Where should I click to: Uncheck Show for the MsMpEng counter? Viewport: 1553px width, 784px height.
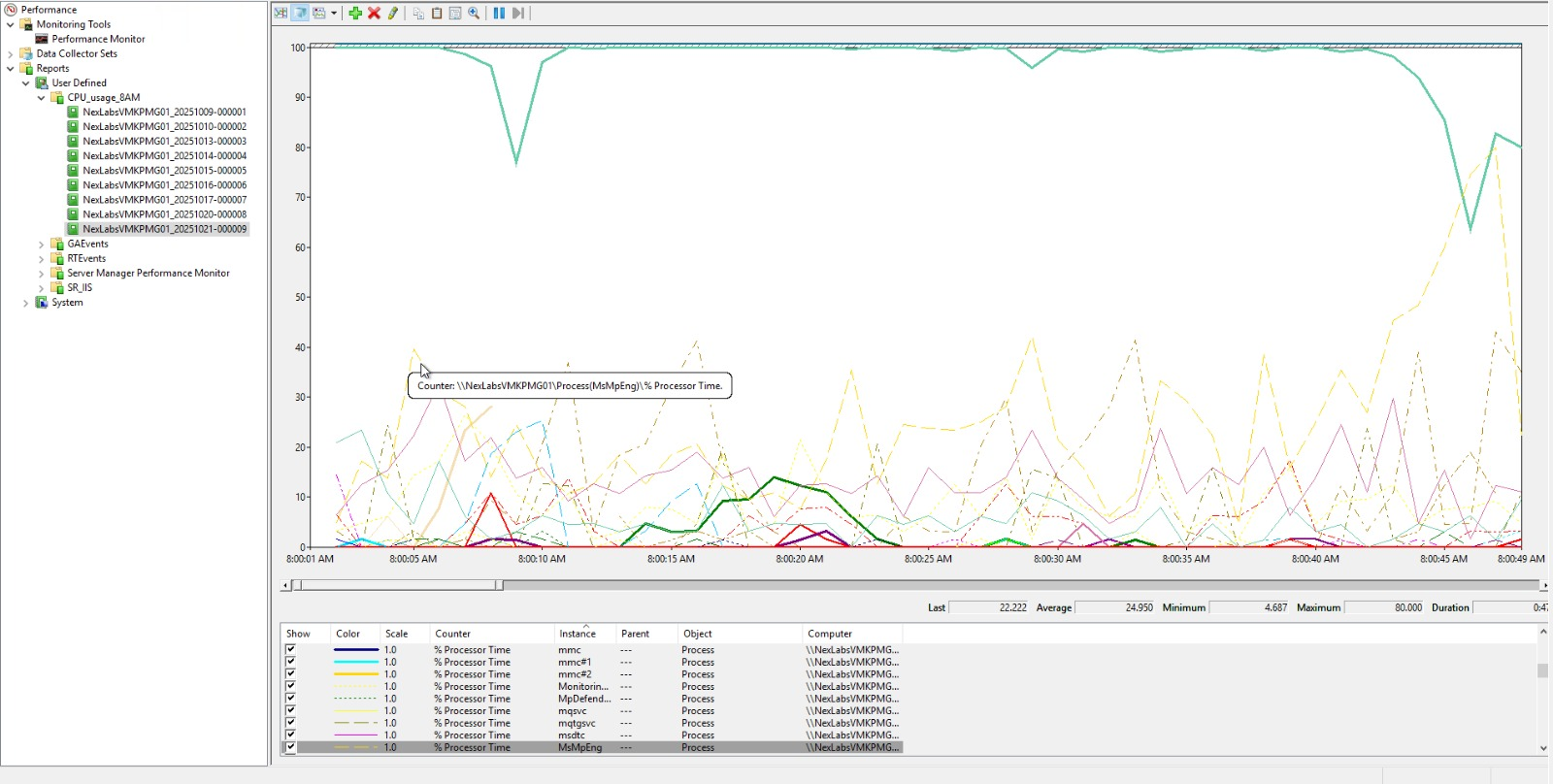coord(290,747)
